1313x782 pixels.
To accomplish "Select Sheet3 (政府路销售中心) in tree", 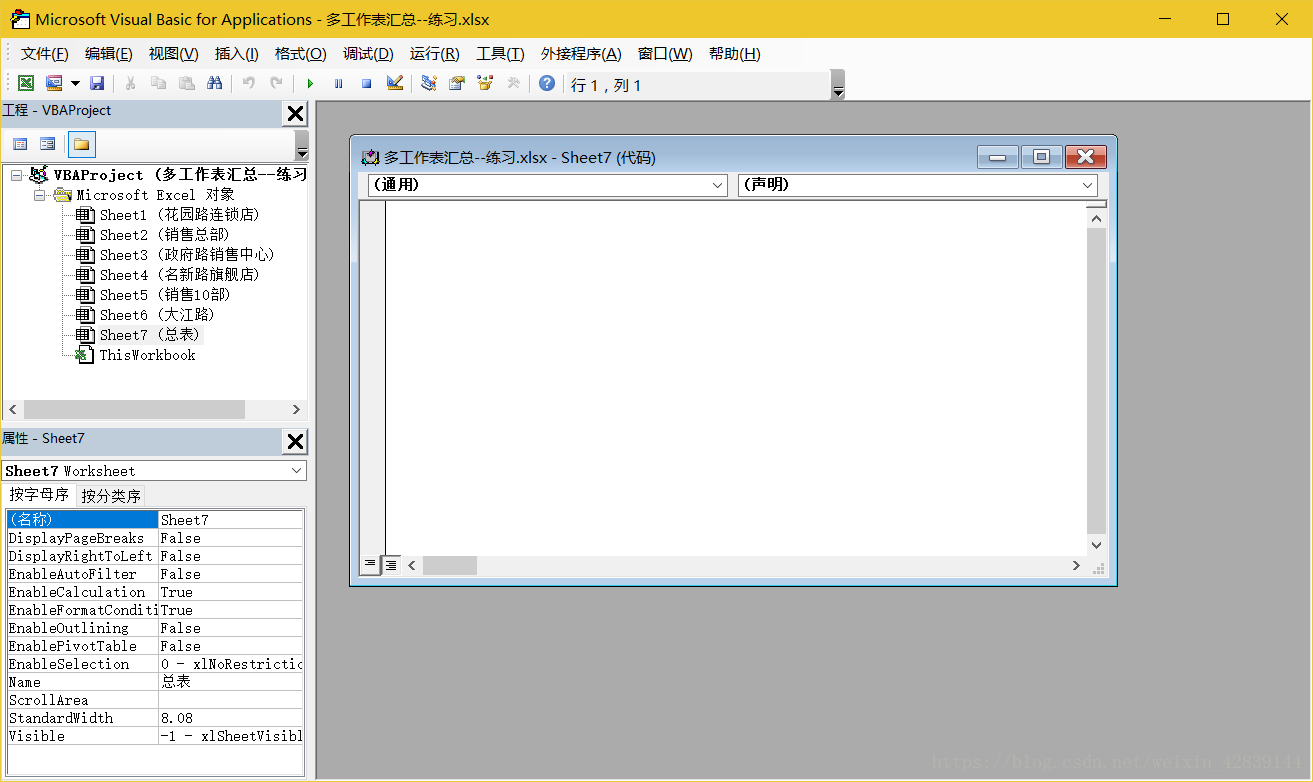I will pos(187,255).
